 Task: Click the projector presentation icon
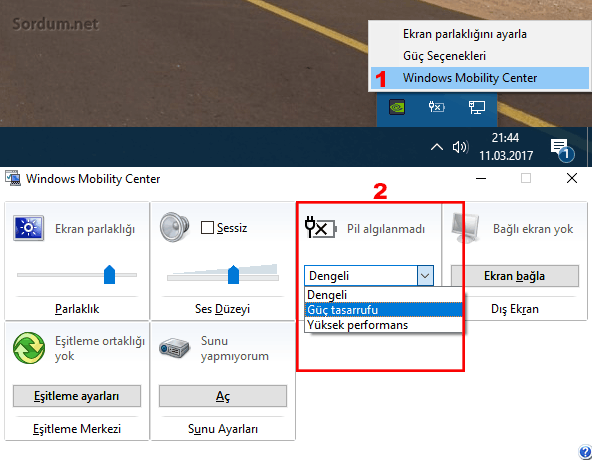[174, 348]
